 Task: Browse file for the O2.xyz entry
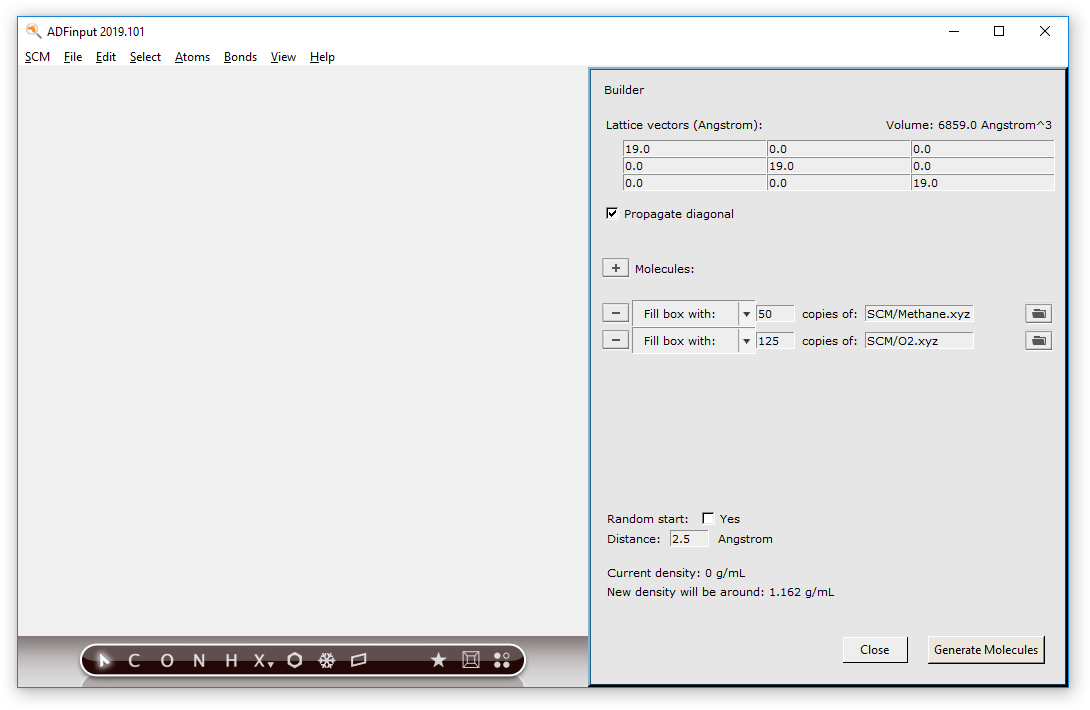[x=1039, y=341]
